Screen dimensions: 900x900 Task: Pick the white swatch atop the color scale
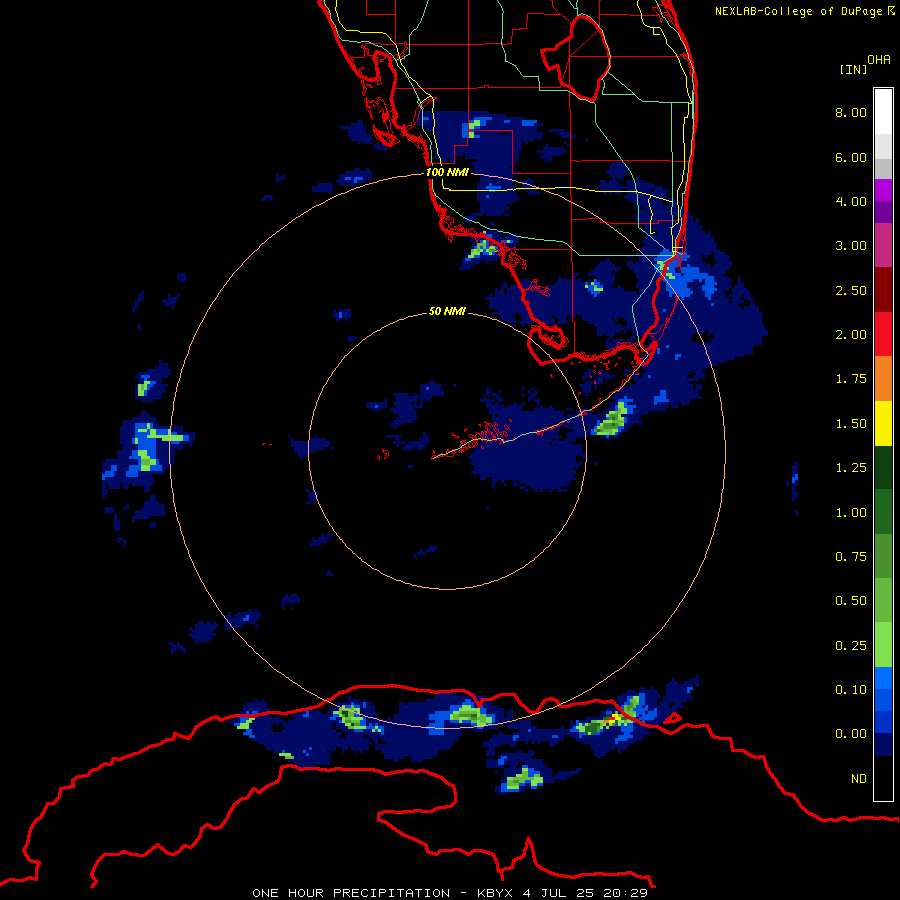883,112
